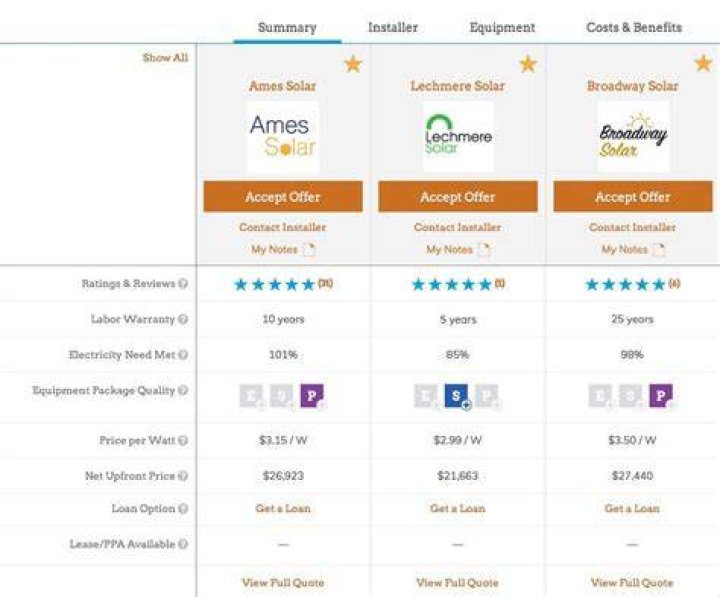Viewport: 720px width, 597px height.
Task: Switch to the Summary tab
Action: coord(287,28)
